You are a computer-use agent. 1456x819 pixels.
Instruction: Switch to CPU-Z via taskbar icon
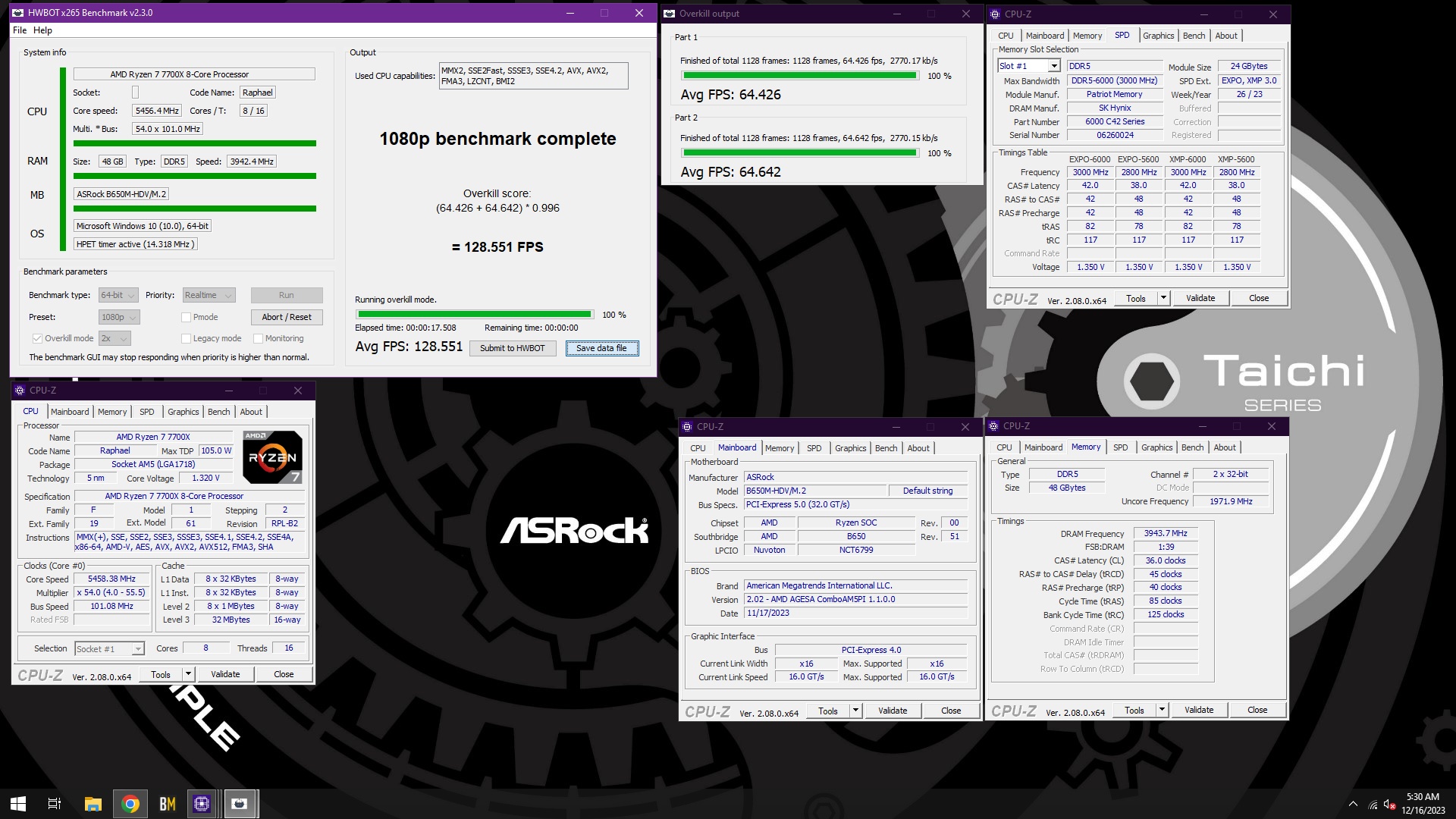[x=202, y=804]
